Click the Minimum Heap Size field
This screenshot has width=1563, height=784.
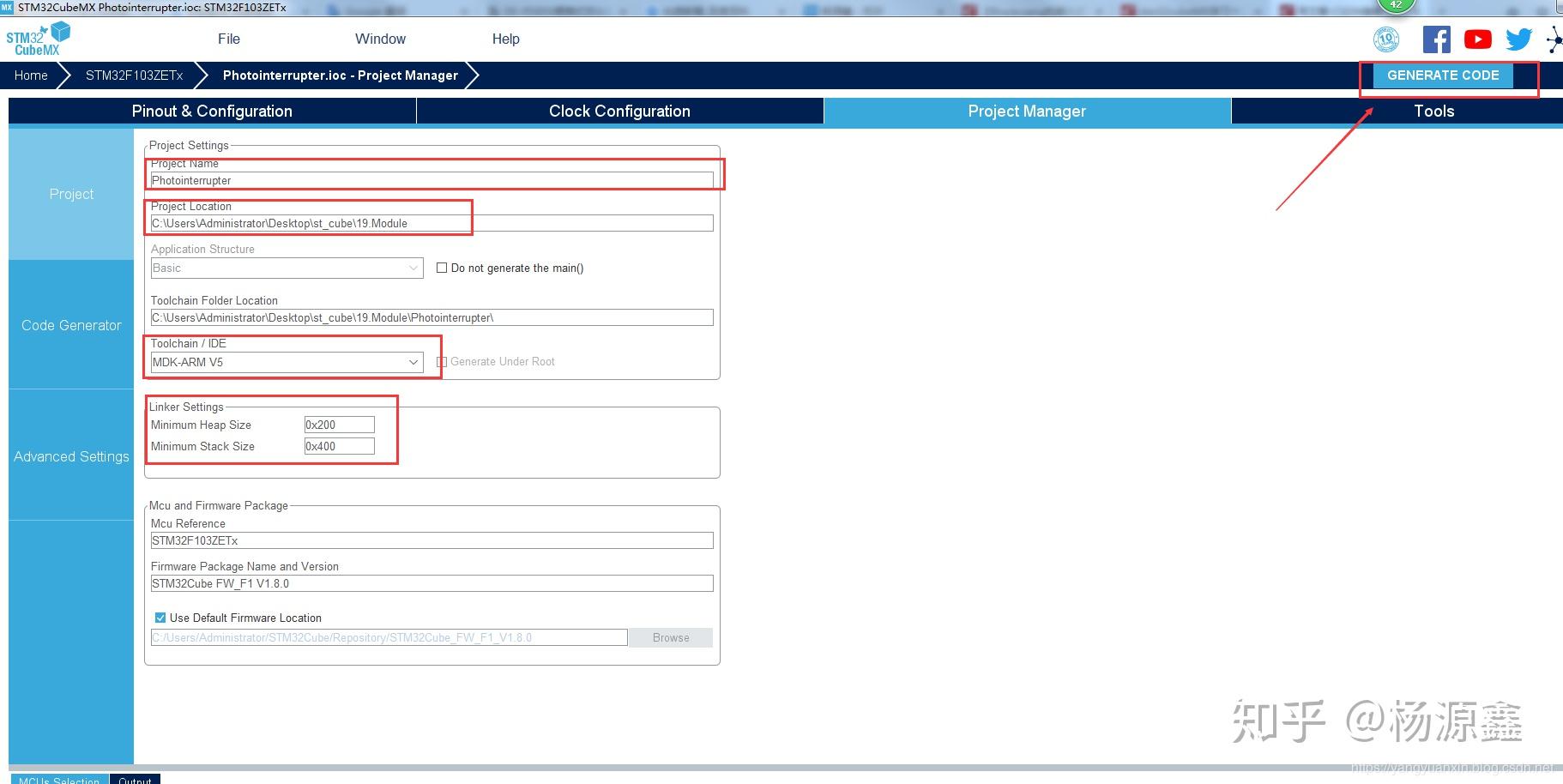click(340, 425)
